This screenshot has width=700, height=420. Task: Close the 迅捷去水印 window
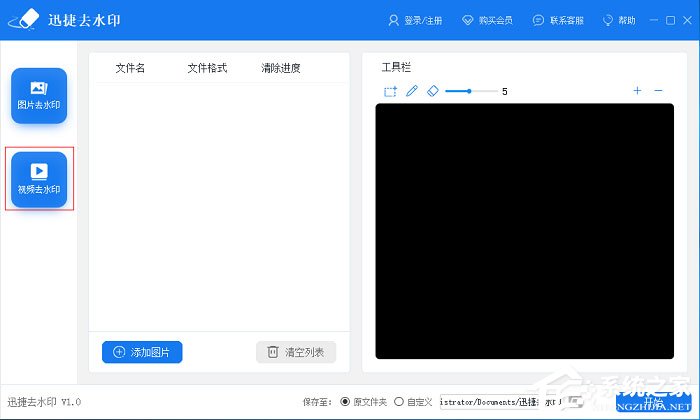point(687,21)
